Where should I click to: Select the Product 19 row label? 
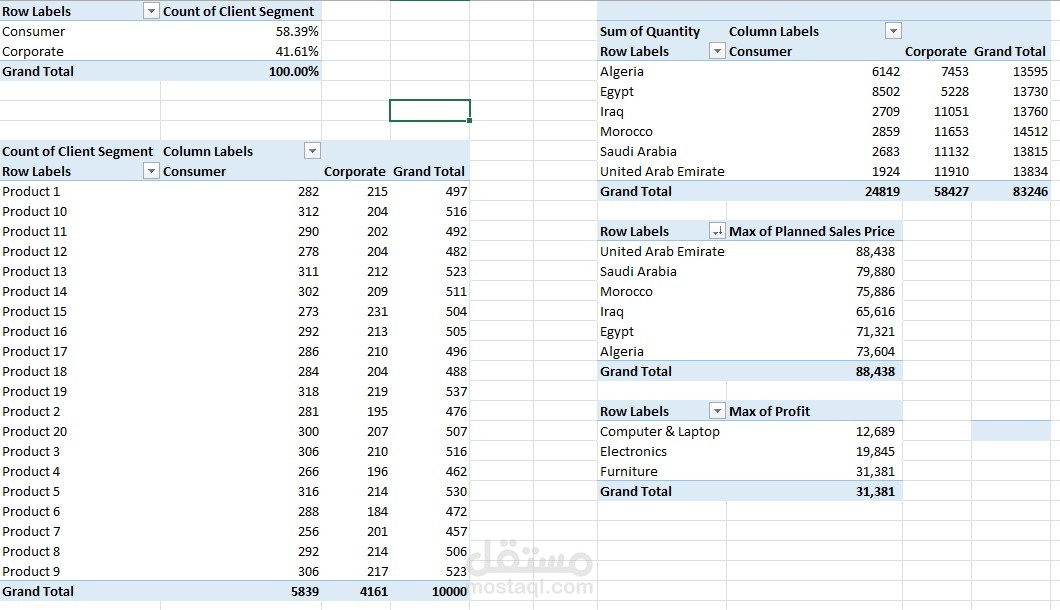[x=35, y=391]
